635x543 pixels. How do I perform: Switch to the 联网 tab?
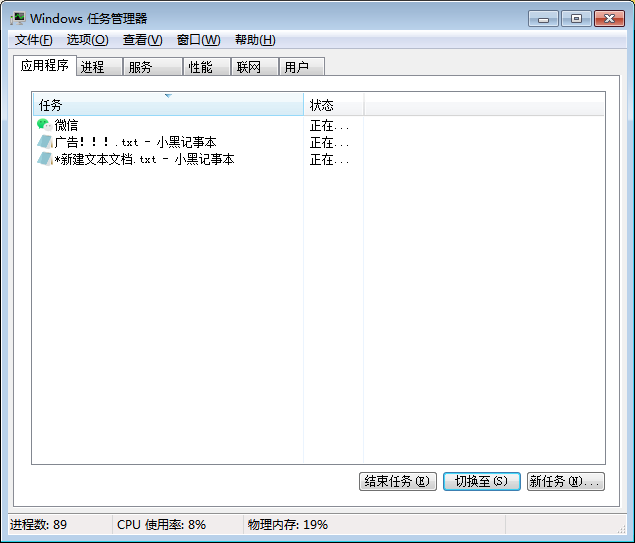click(254, 67)
